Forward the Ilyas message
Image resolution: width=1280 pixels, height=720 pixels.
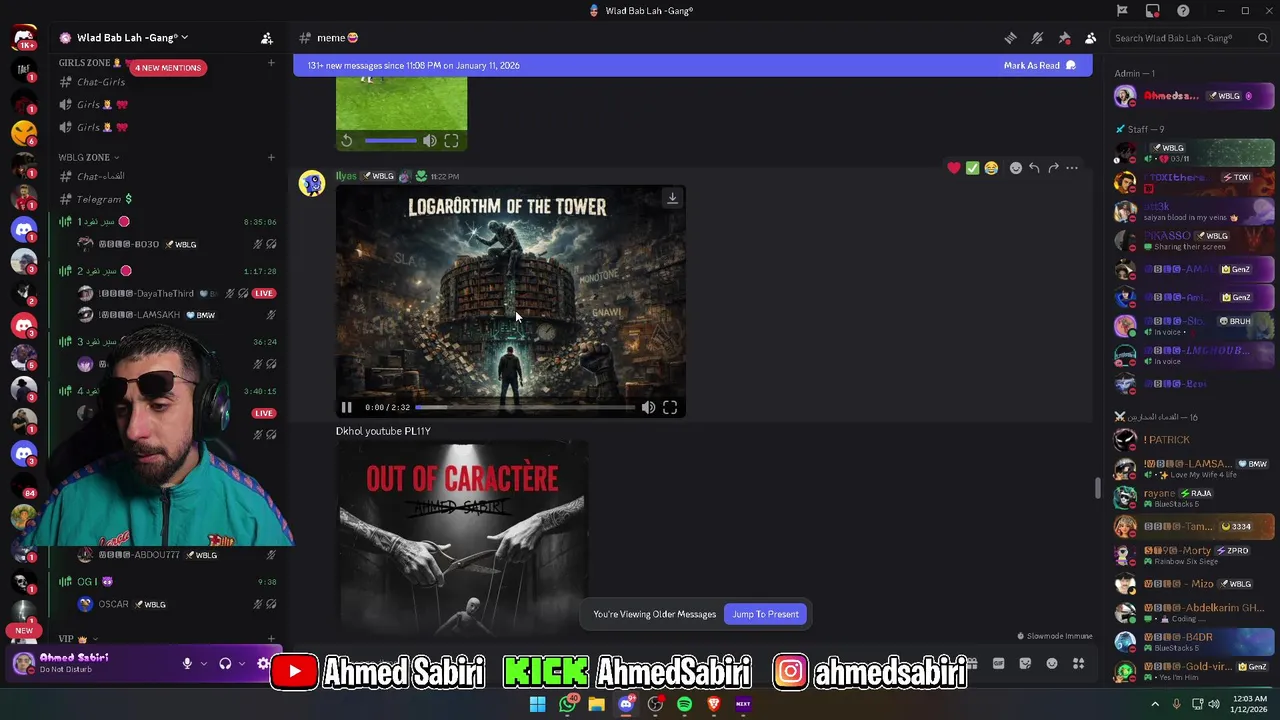[x=1053, y=168]
